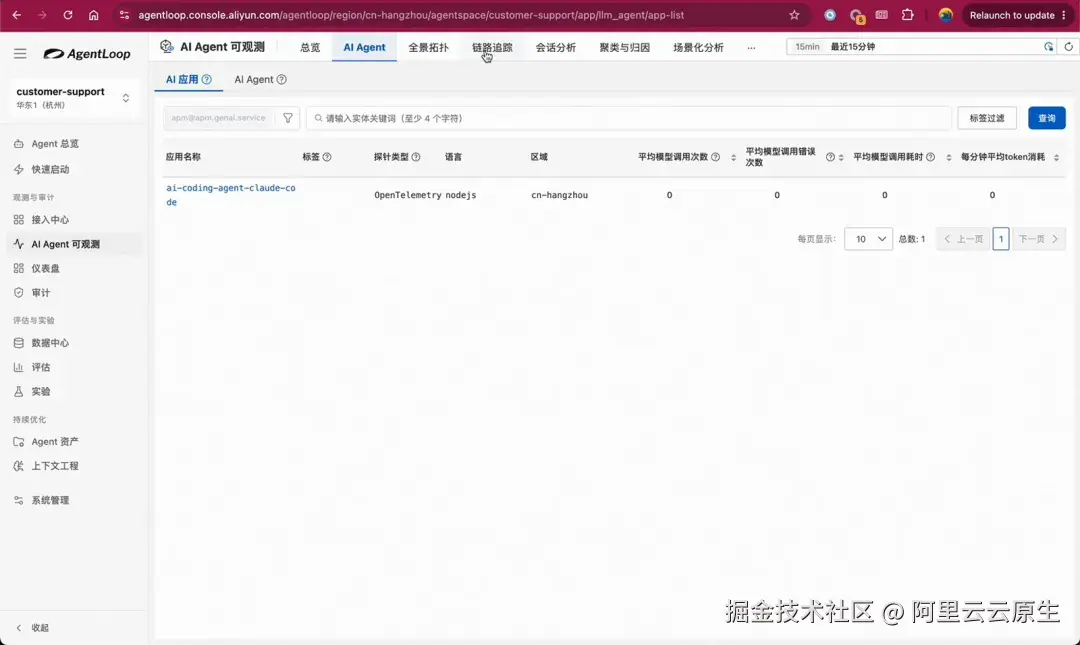Switch to the 链路追踪 tab
This screenshot has width=1080, height=645.
pos(492,47)
